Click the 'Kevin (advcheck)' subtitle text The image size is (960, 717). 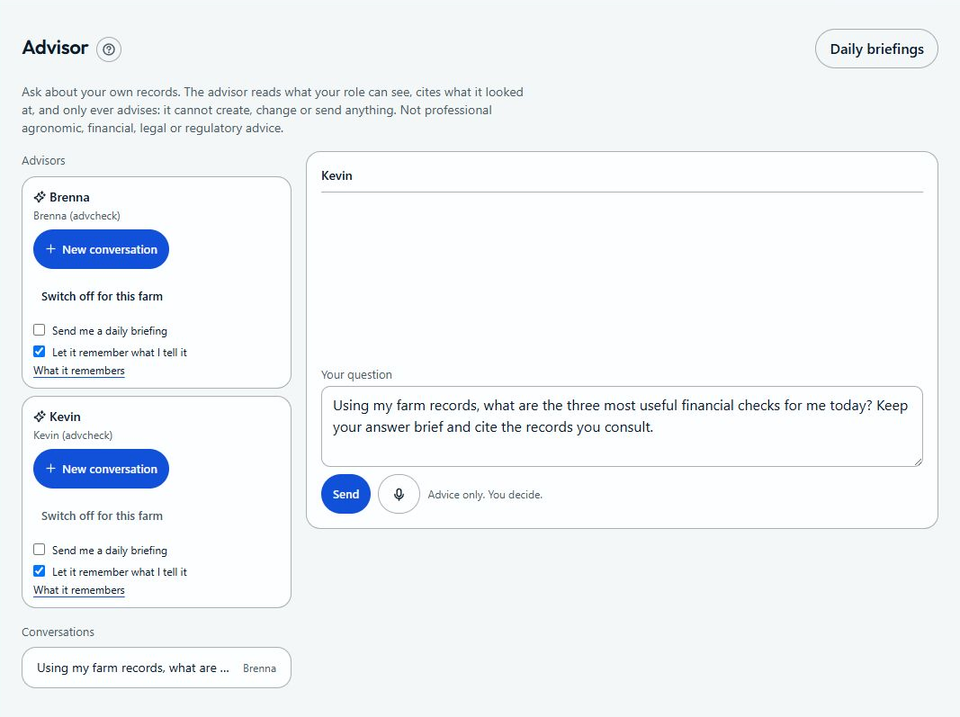point(73,435)
